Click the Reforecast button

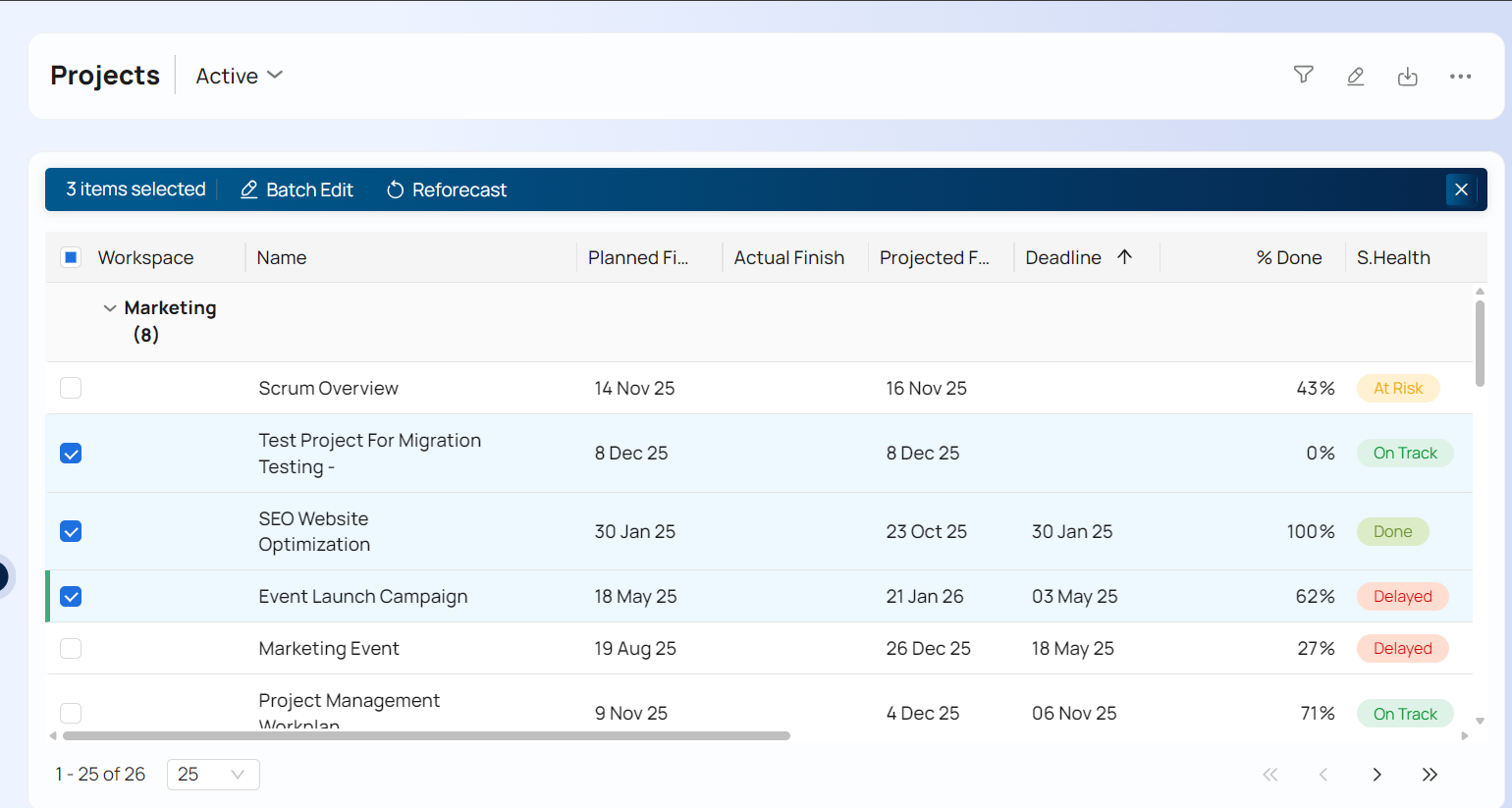[x=447, y=189]
